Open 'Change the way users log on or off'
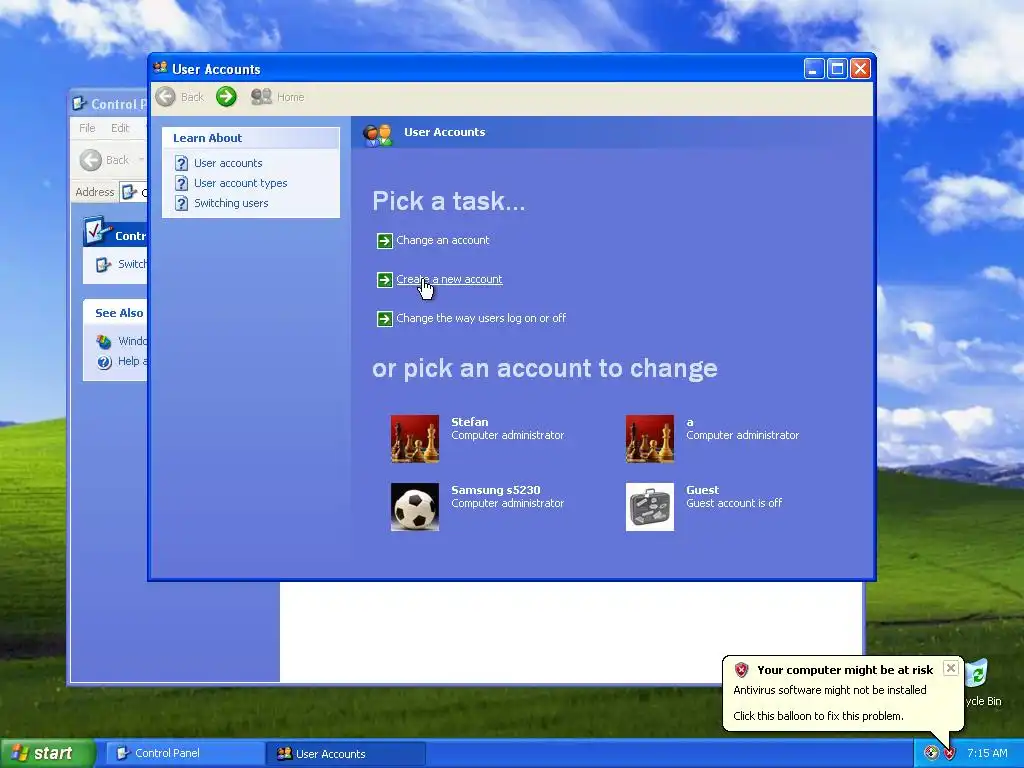The image size is (1024, 768). 481,318
